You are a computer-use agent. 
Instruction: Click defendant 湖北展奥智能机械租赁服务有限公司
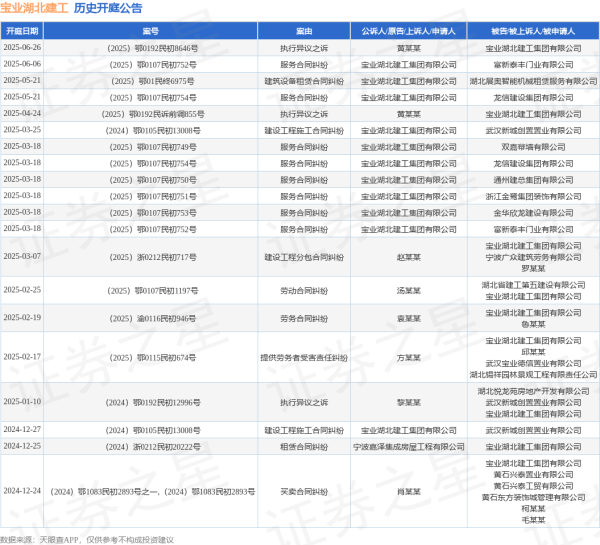tap(533, 81)
